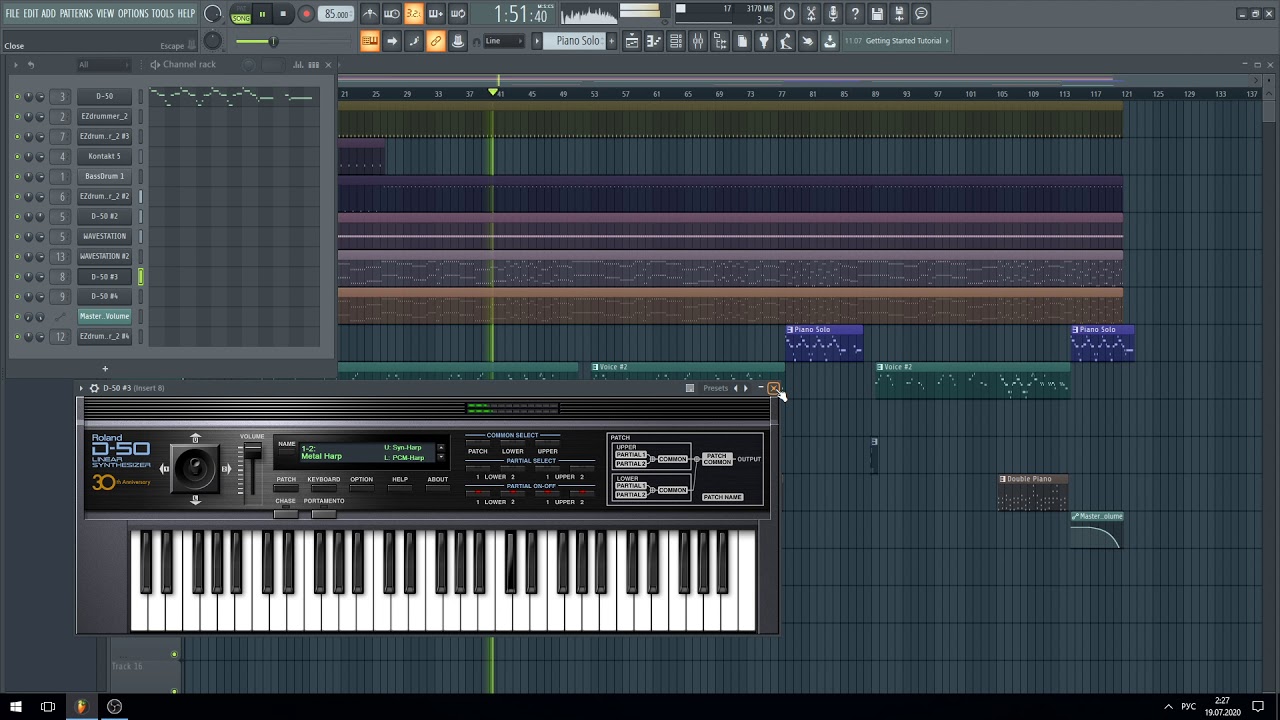This screenshot has height=720, width=1280.
Task: Open the mixer view icon
Action: click(x=698, y=41)
